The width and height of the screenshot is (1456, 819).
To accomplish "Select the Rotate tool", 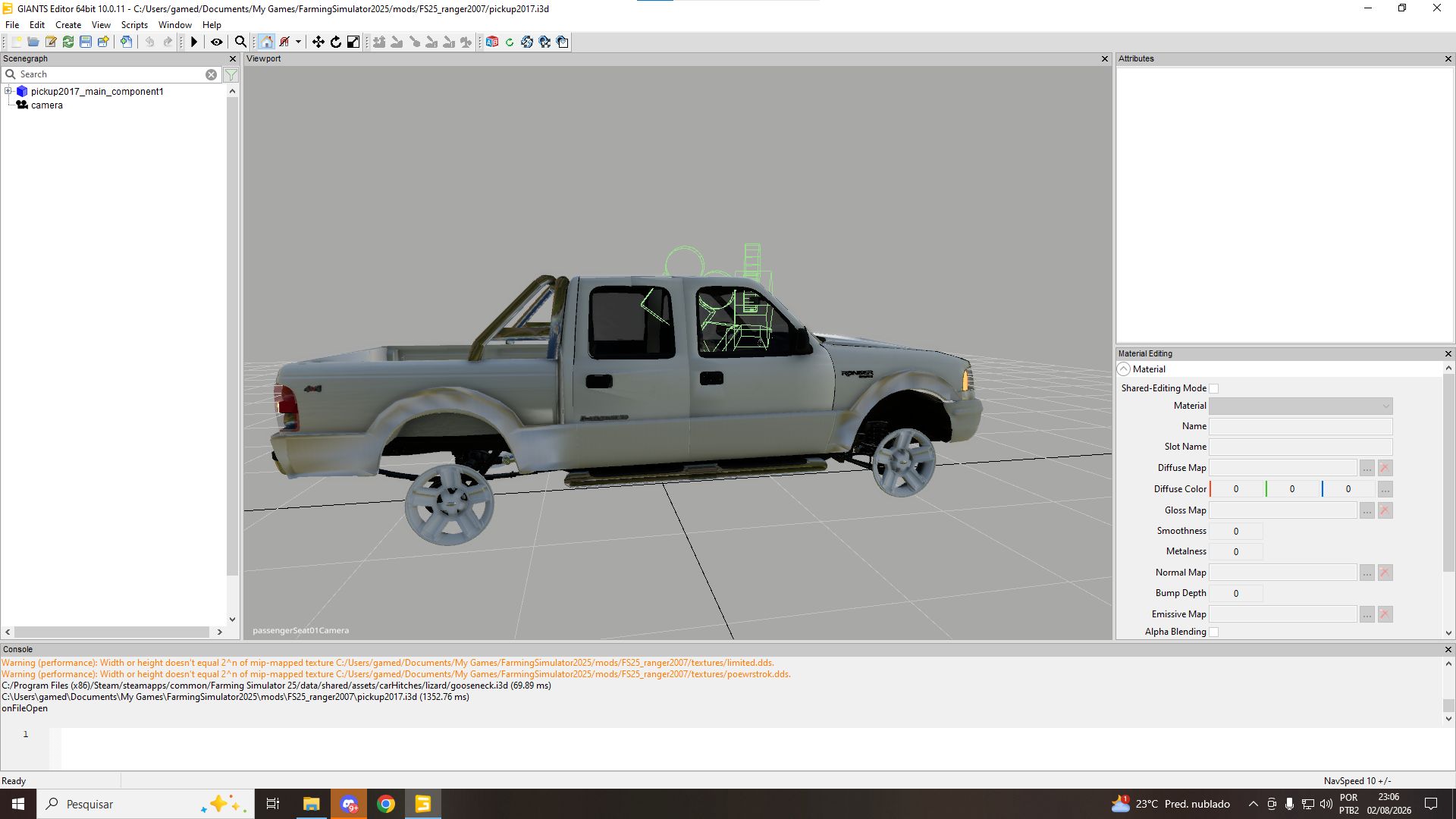I will tap(336, 42).
